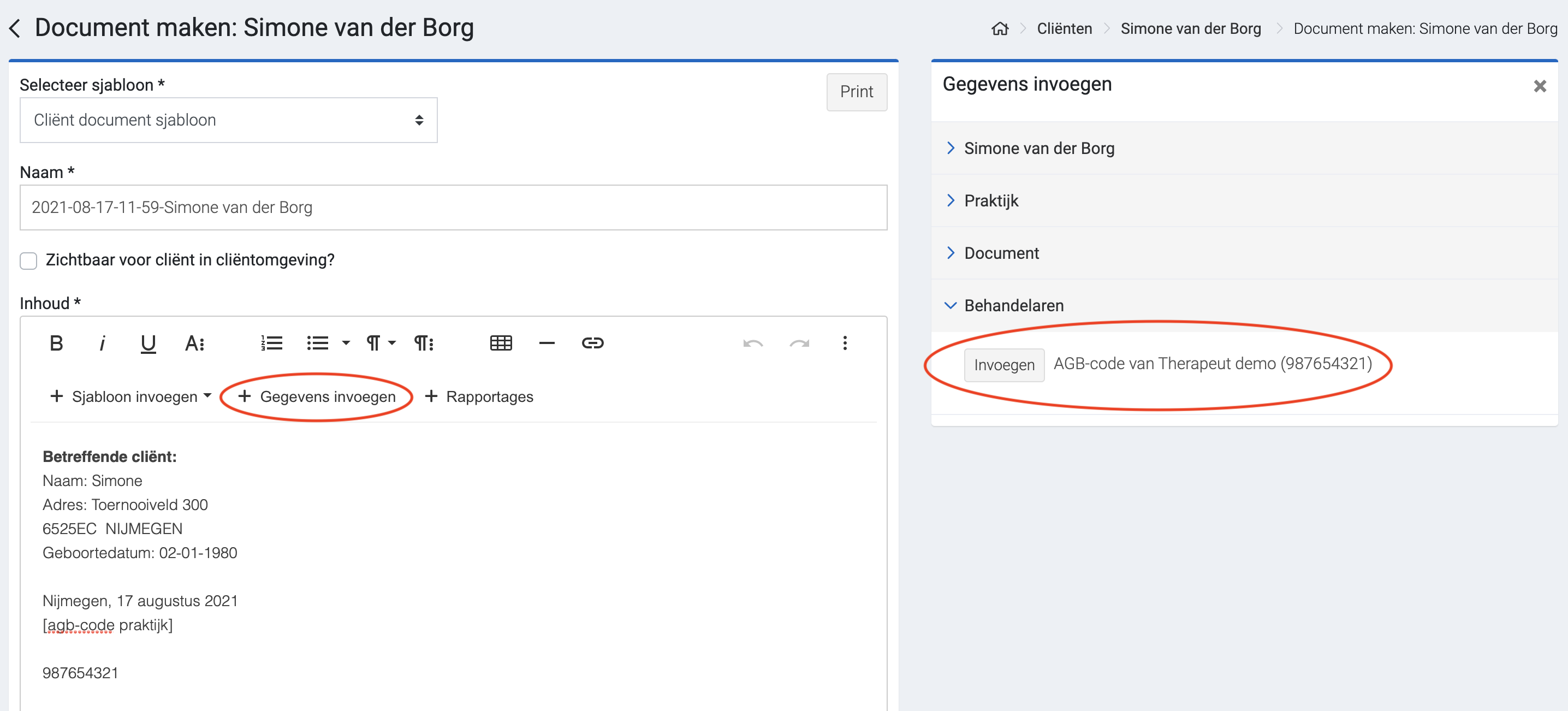Insert a table into the document
1568x711 pixels.
pos(500,343)
